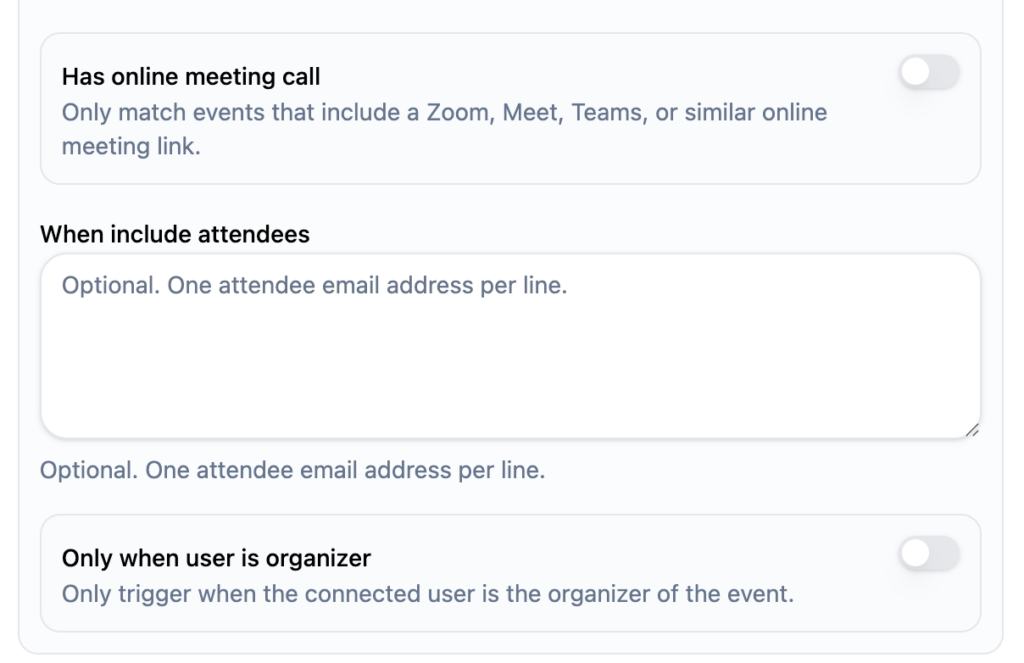1024x663 pixels.
Task: Turn on Only when user is organizer switch
Action: click(x=929, y=554)
